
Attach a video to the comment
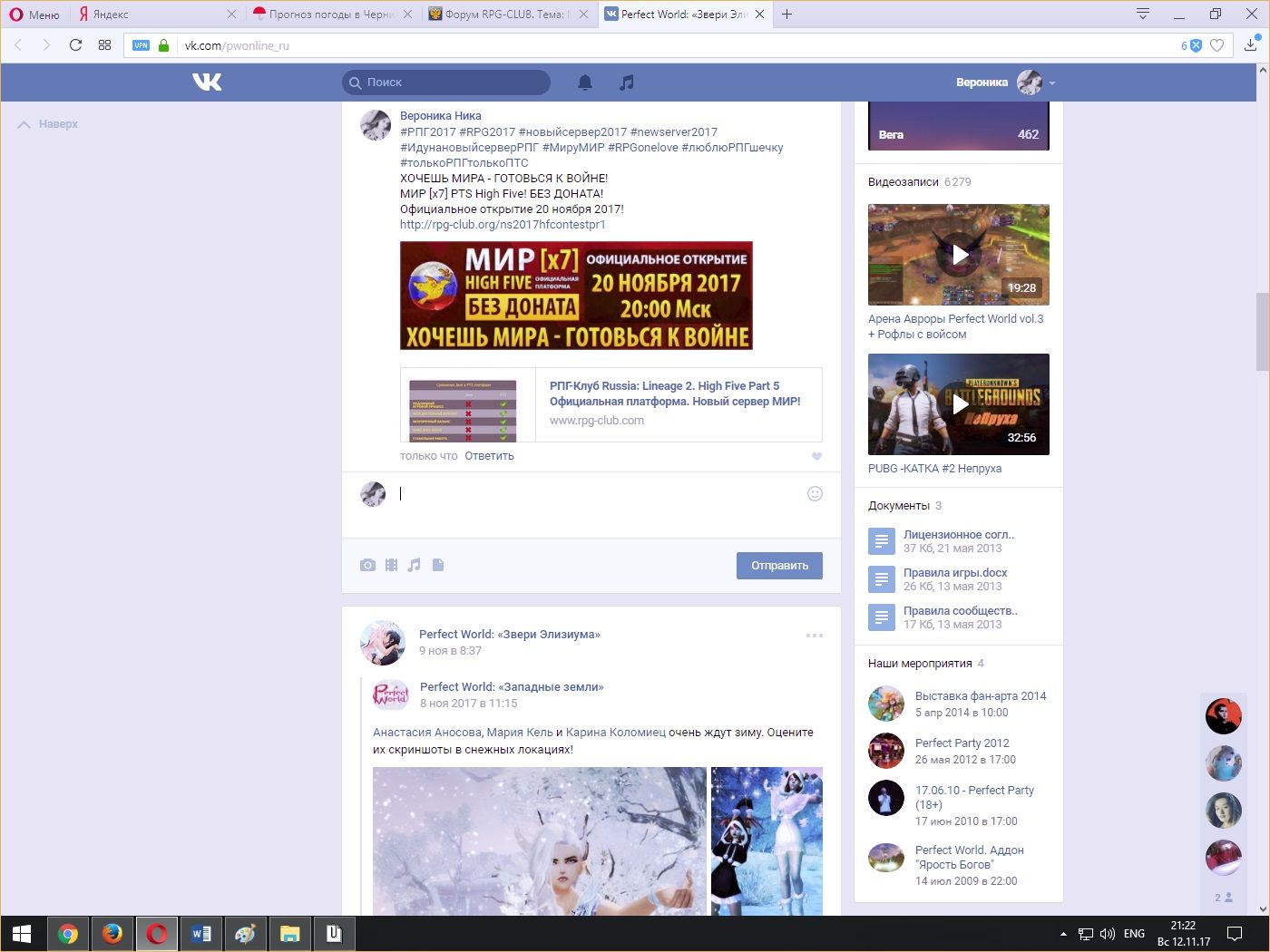click(391, 565)
